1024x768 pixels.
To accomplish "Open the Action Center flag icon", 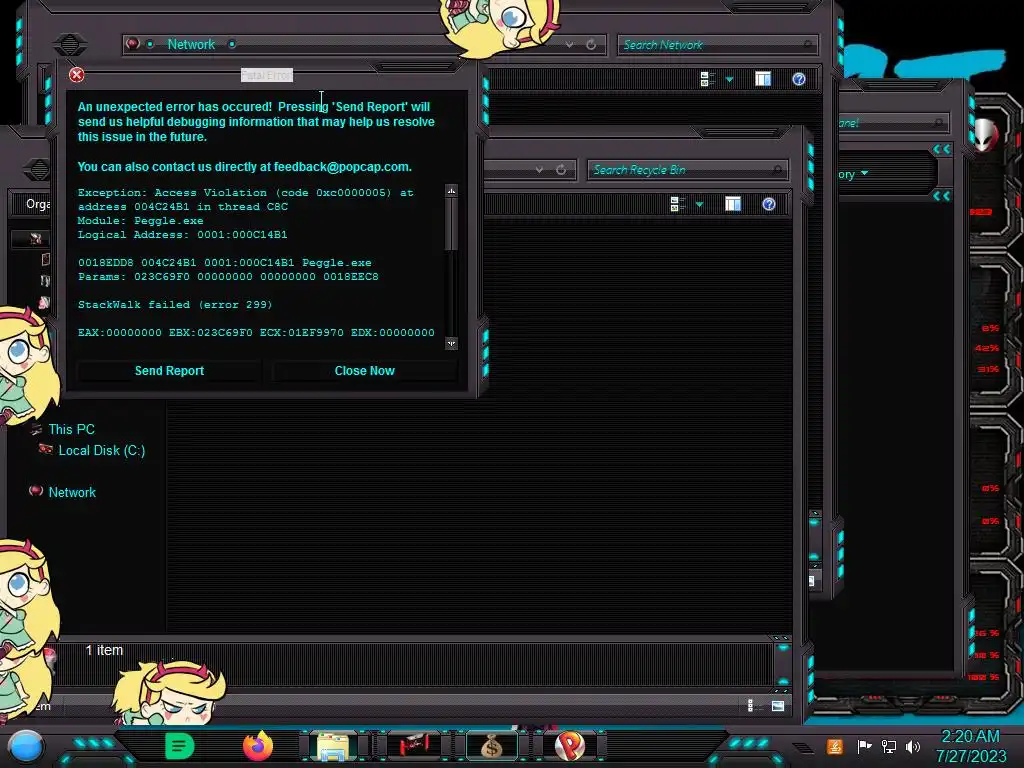I will tap(864, 746).
